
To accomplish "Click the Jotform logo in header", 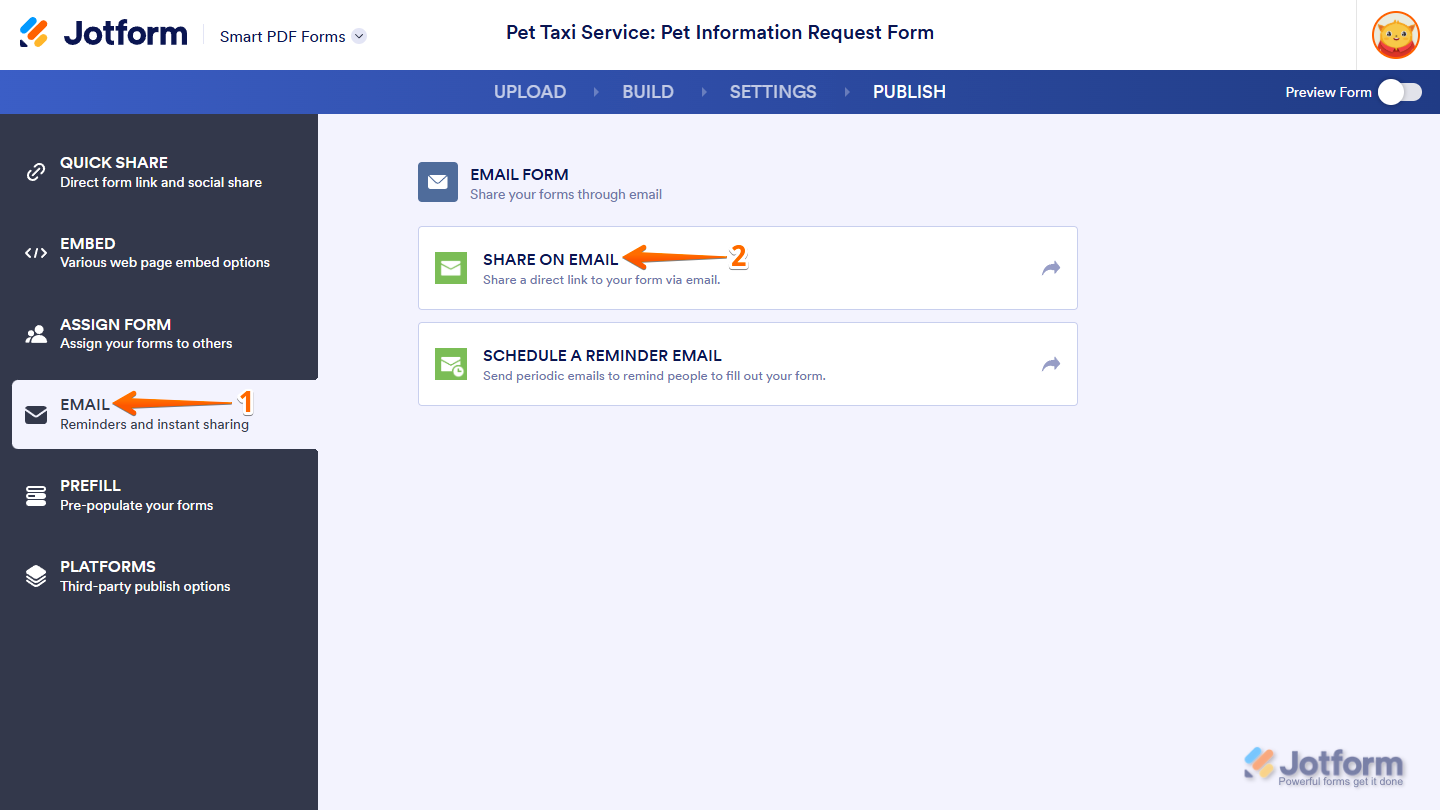I will [x=103, y=33].
